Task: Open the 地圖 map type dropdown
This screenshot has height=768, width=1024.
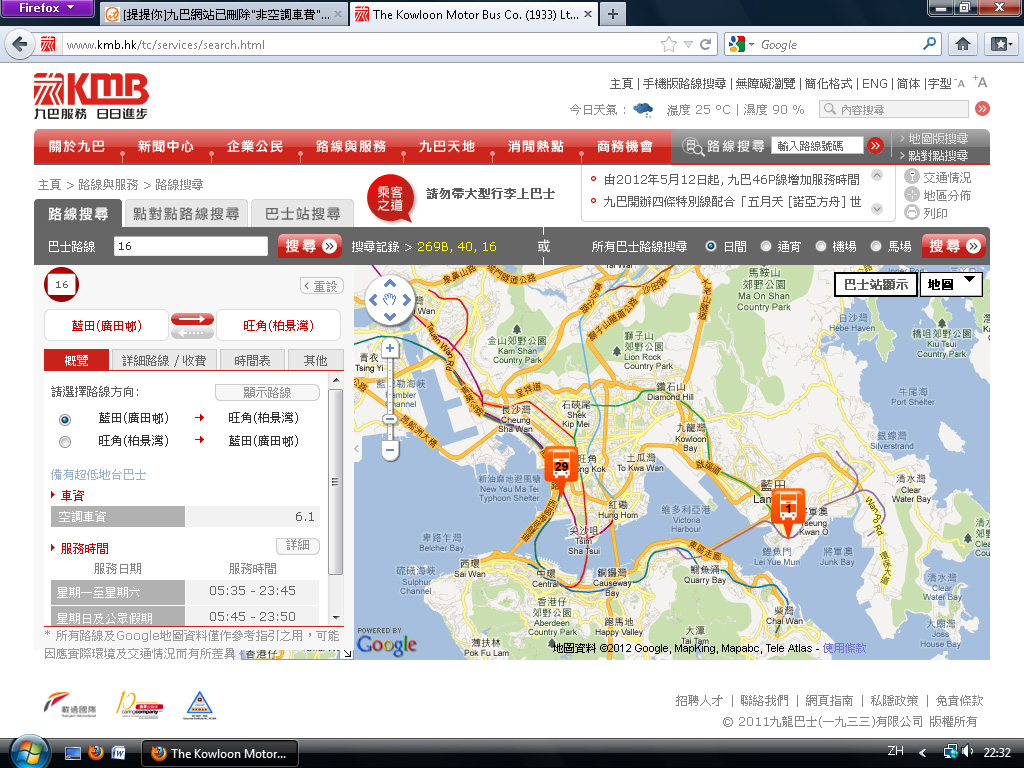Action: click(951, 285)
